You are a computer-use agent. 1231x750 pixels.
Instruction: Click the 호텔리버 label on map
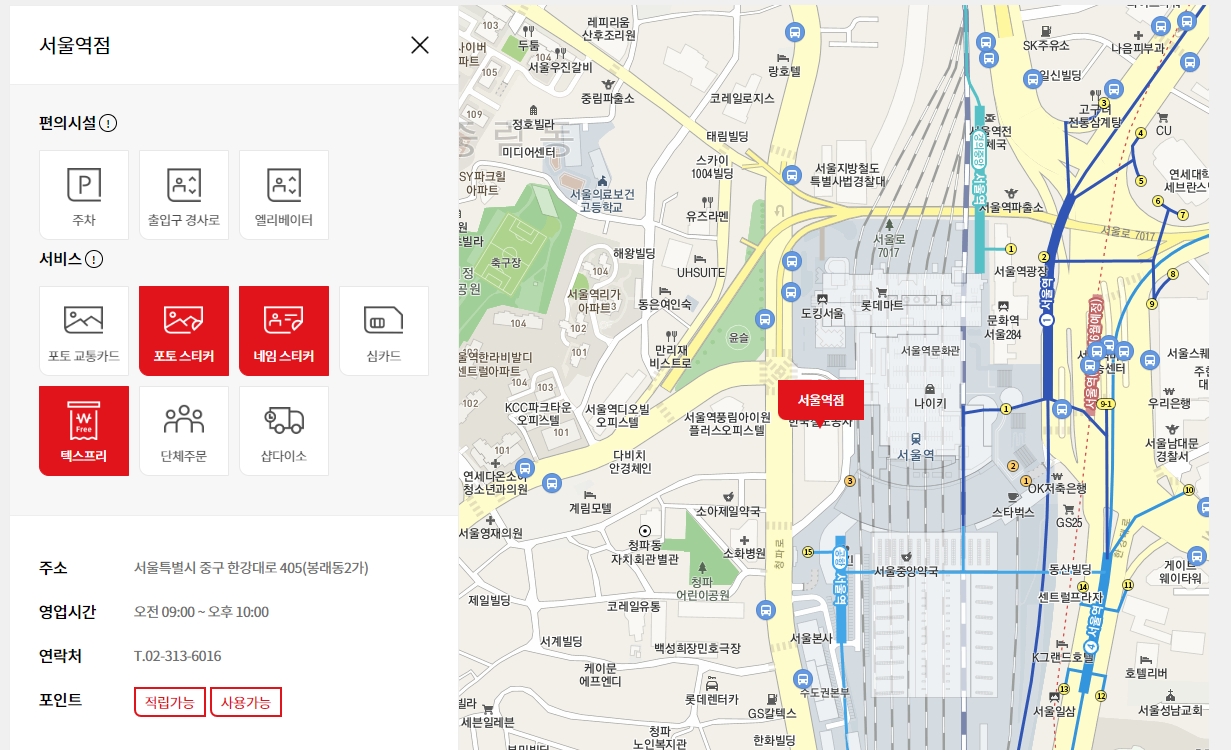click(1145, 672)
